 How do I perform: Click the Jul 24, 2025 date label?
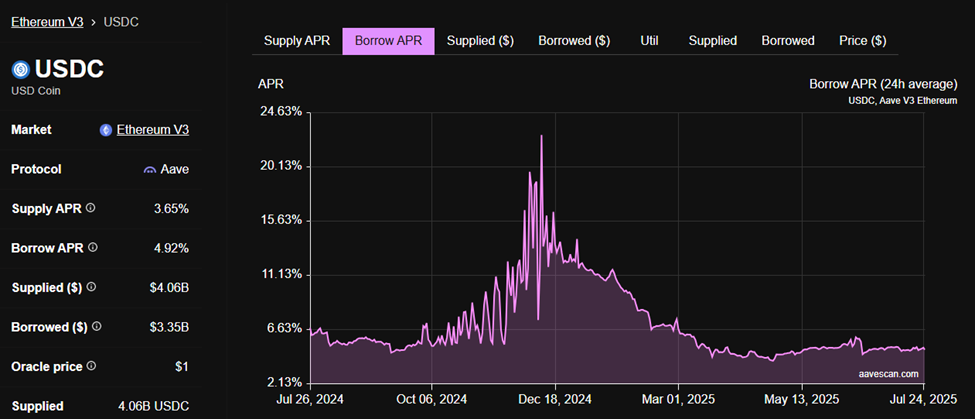[924, 398]
